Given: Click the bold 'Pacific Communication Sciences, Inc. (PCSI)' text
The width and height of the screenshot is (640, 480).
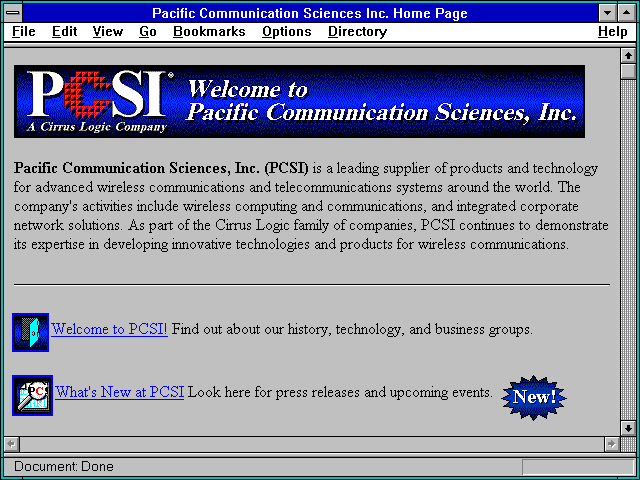Looking at the screenshot, I should coord(161,168).
